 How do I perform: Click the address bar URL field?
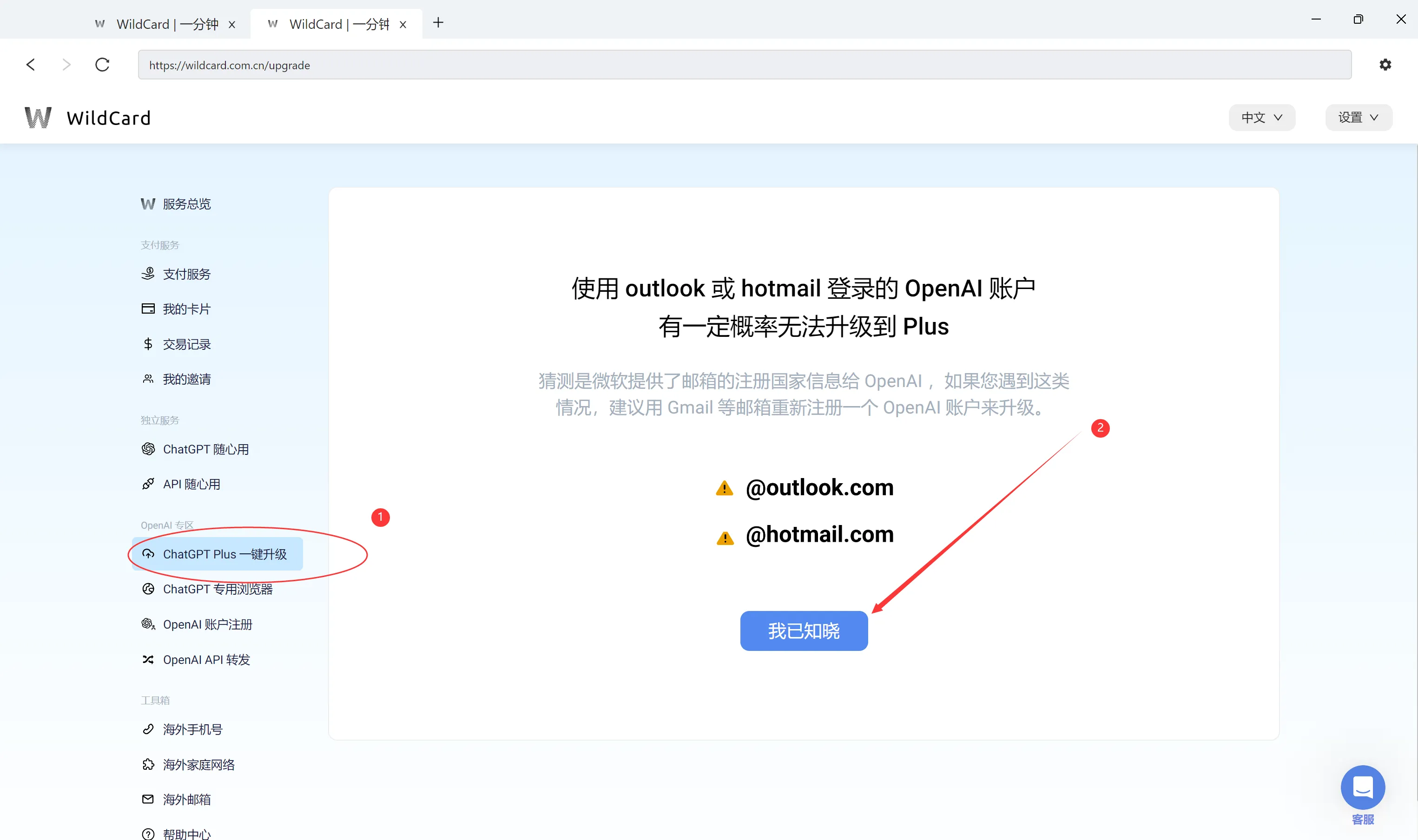click(745, 65)
